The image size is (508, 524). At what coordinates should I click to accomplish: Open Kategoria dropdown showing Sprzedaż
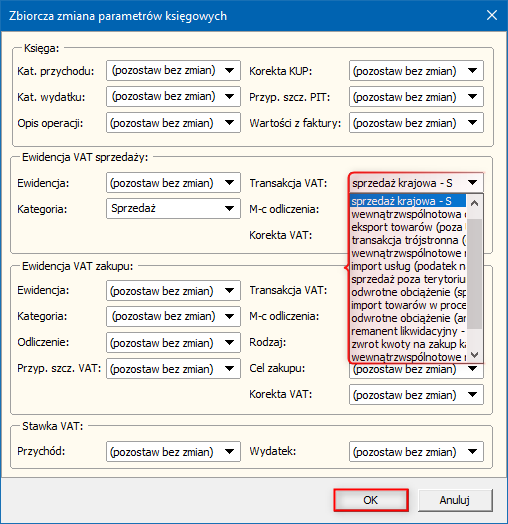pos(173,209)
